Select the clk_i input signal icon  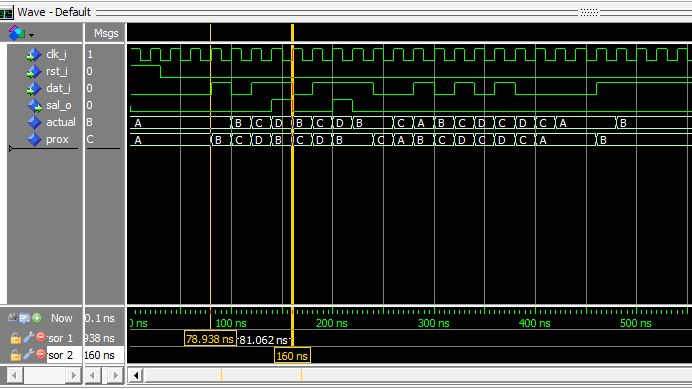[34, 55]
